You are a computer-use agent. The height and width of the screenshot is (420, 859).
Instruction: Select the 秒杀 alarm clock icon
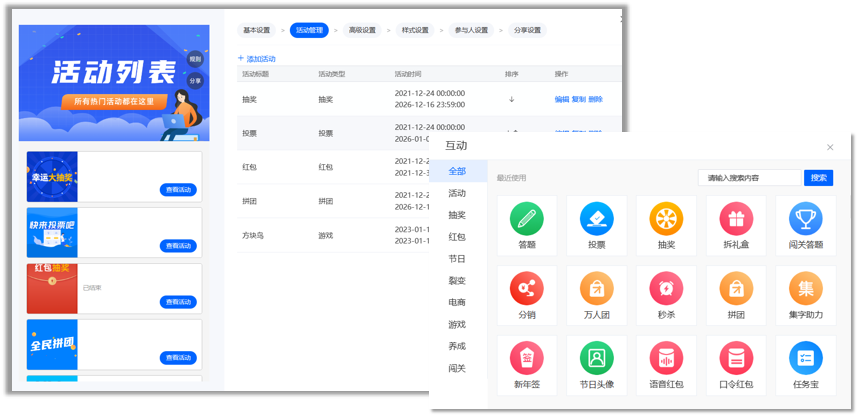[x=666, y=289]
